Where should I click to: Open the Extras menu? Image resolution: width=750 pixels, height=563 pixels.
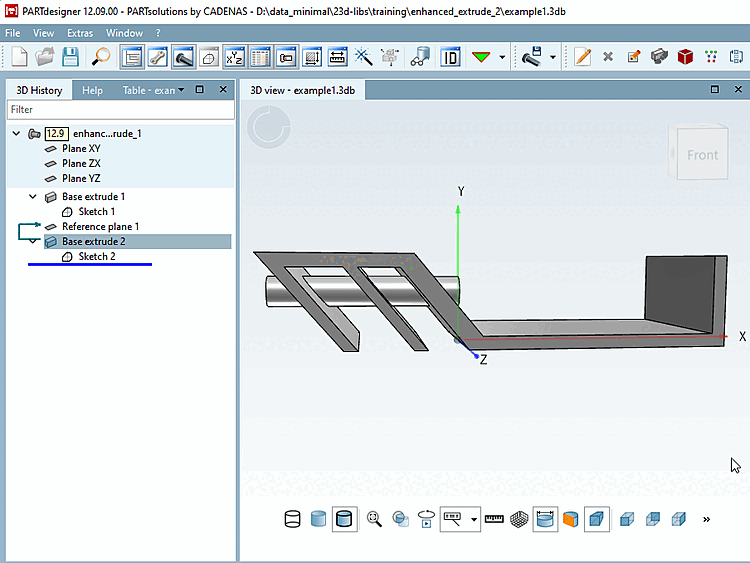tap(80, 33)
